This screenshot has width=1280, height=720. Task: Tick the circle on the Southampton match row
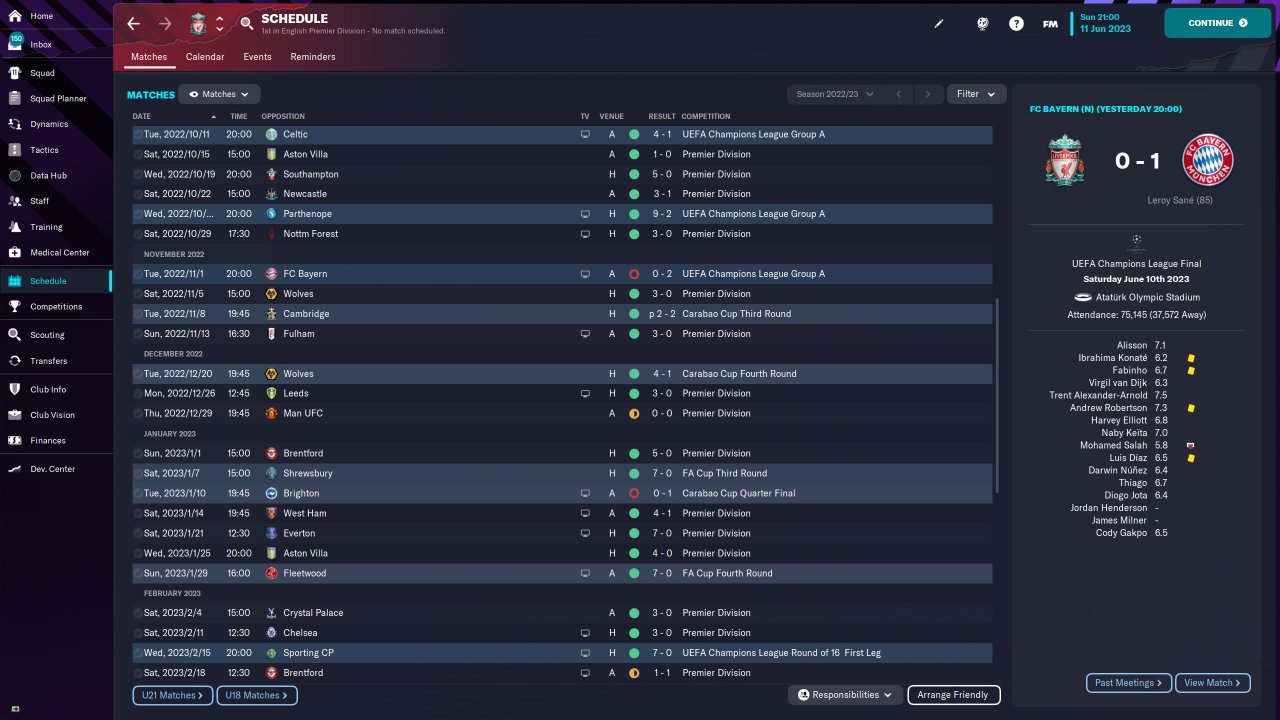(x=138, y=174)
